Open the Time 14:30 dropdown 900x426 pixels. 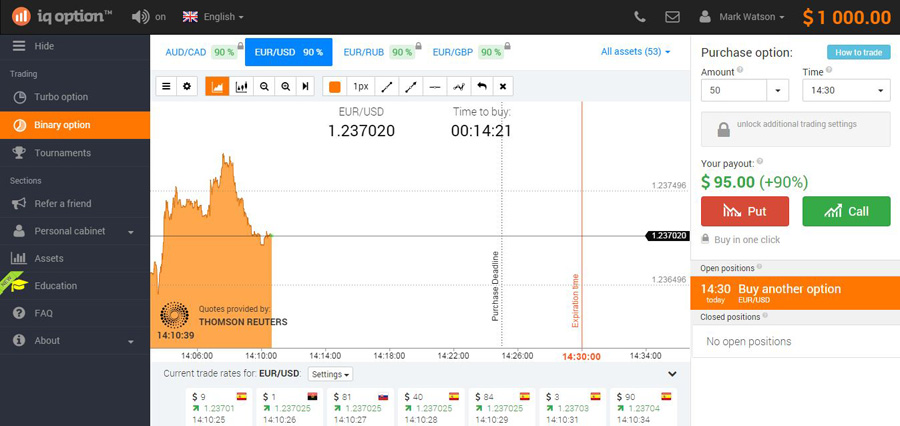point(847,90)
